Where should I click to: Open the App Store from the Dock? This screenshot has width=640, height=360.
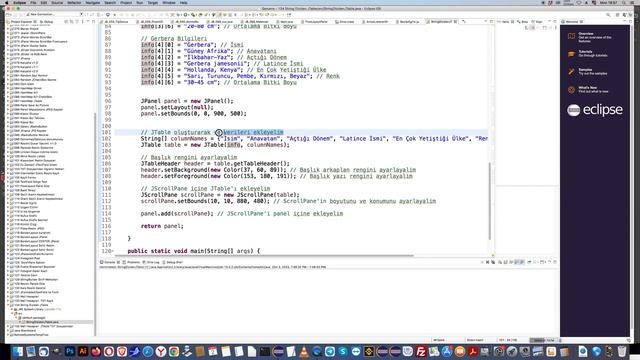point(447,351)
